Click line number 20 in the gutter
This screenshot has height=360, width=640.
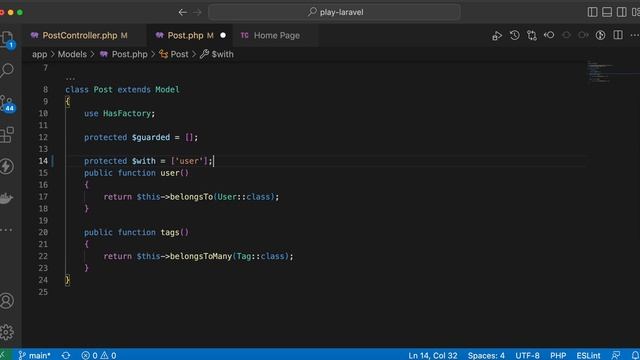click(43, 232)
